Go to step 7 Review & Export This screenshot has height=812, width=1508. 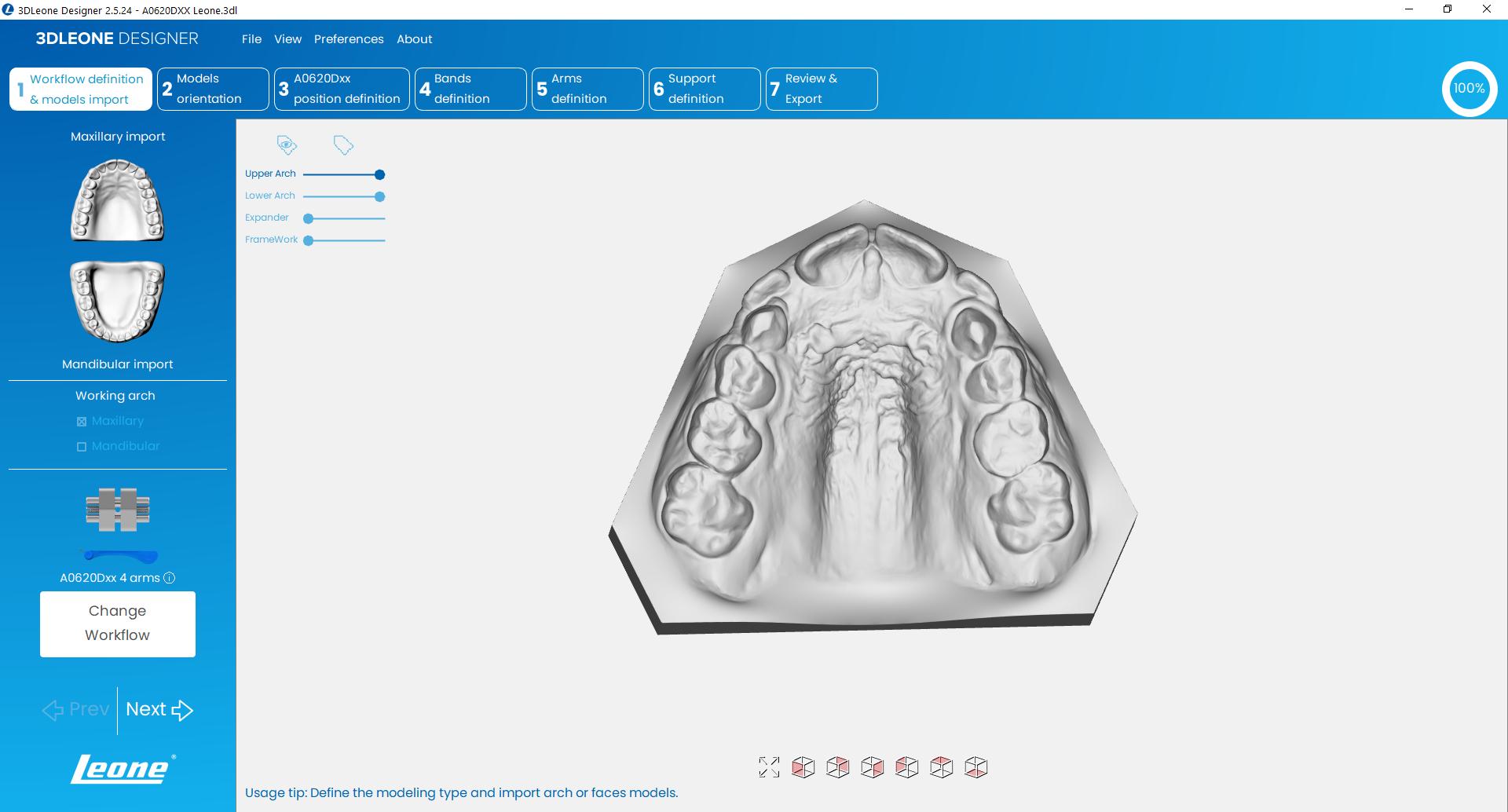[x=822, y=89]
